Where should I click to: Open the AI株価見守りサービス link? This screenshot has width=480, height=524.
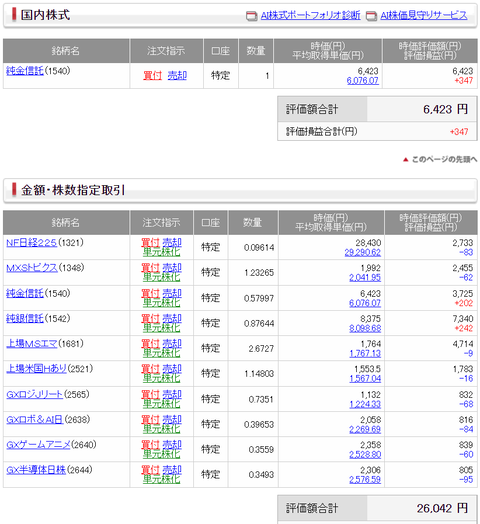[x=424, y=15]
